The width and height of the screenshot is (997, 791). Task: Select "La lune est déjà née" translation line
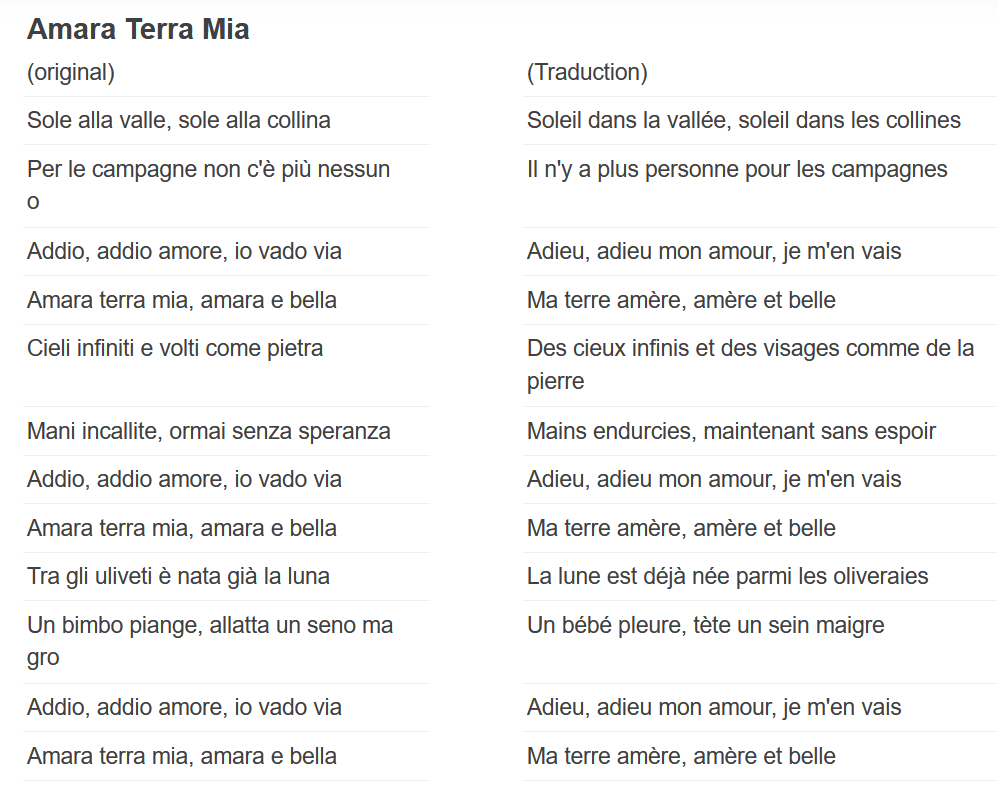point(727,577)
